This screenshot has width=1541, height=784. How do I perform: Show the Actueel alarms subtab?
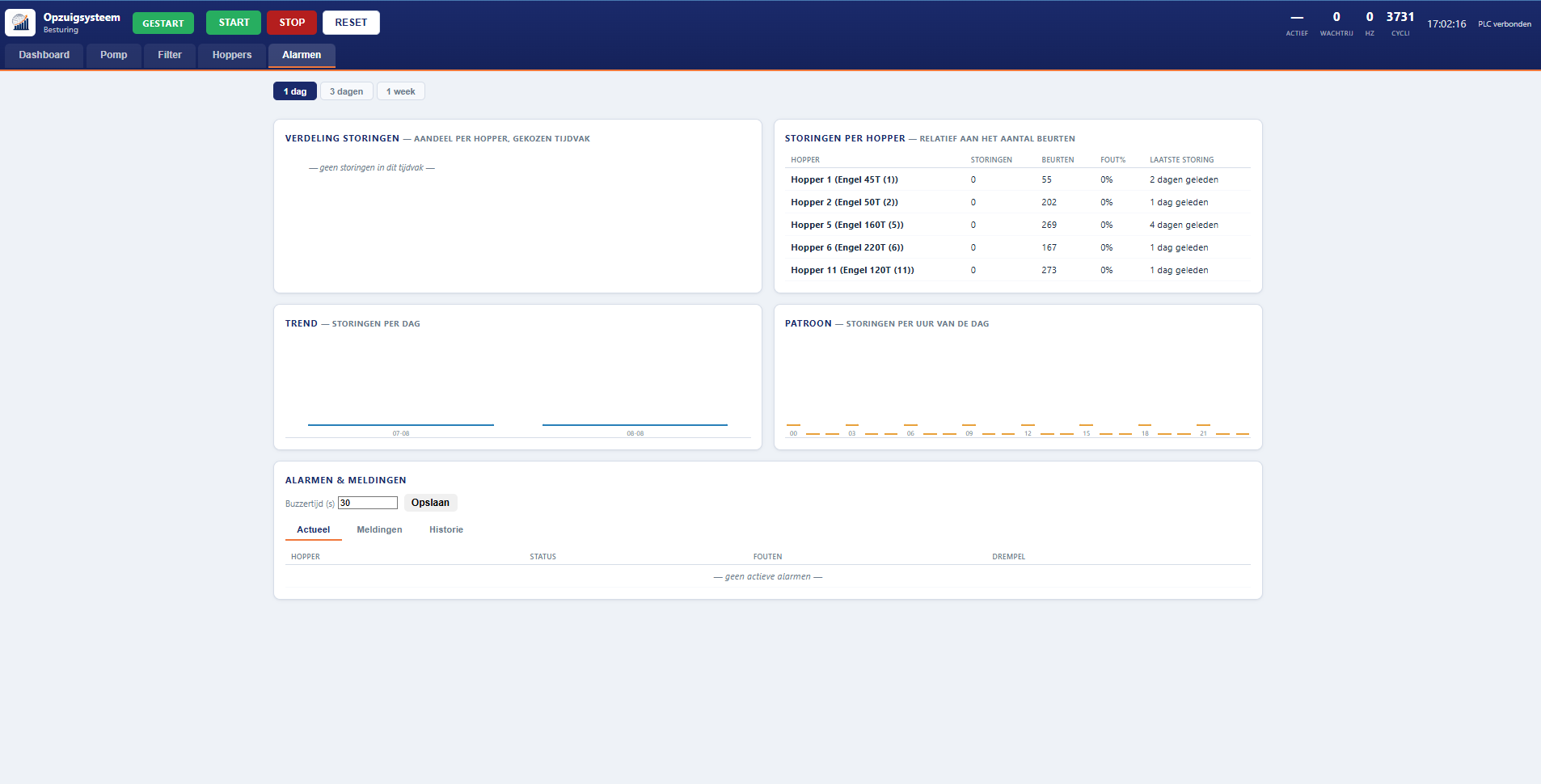(314, 530)
